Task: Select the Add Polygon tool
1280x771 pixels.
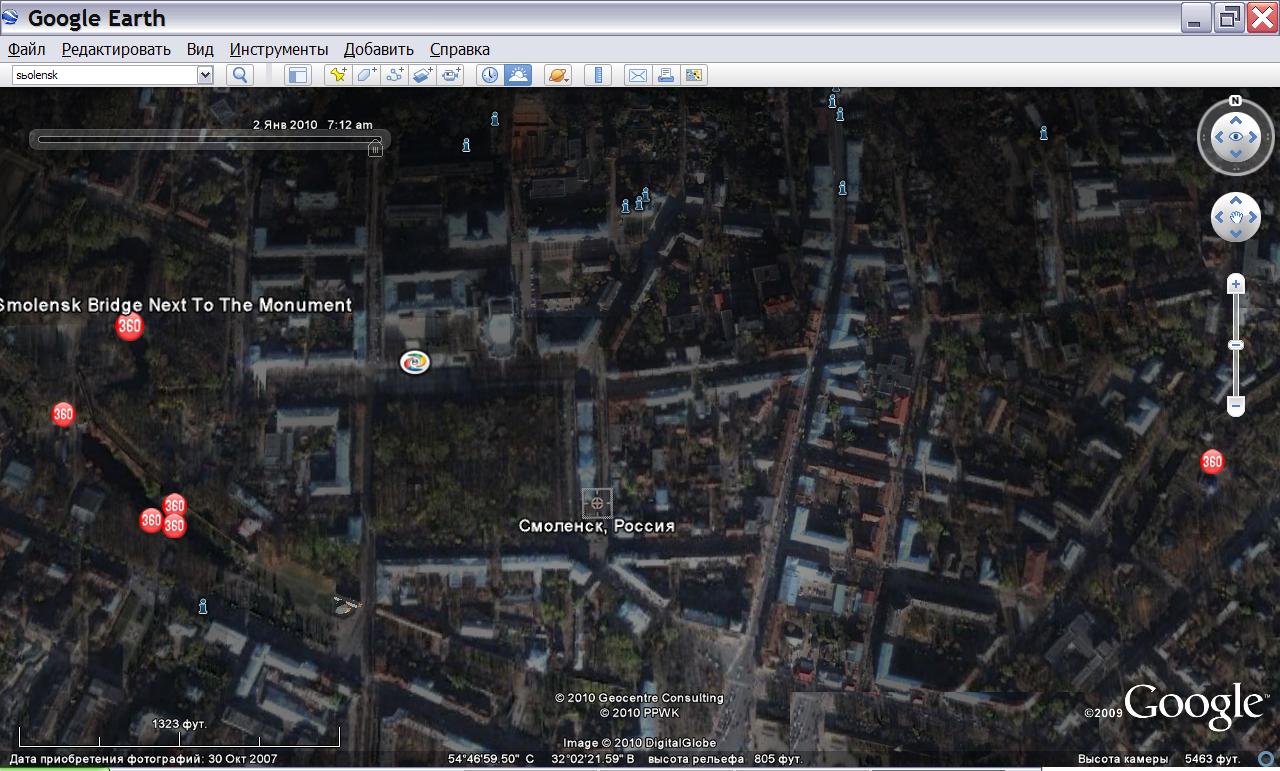Action: click(x=367, y=74)
